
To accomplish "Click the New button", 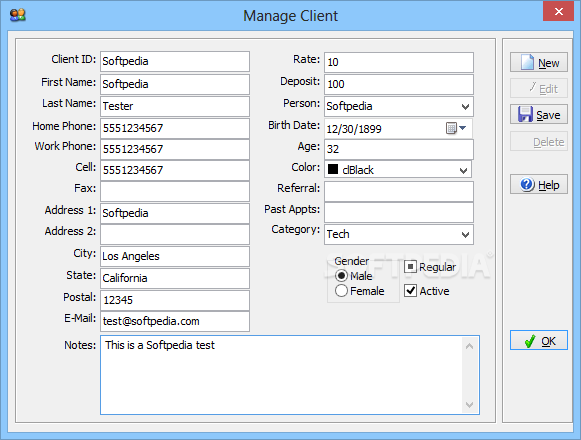I will [x=539, y=62].
